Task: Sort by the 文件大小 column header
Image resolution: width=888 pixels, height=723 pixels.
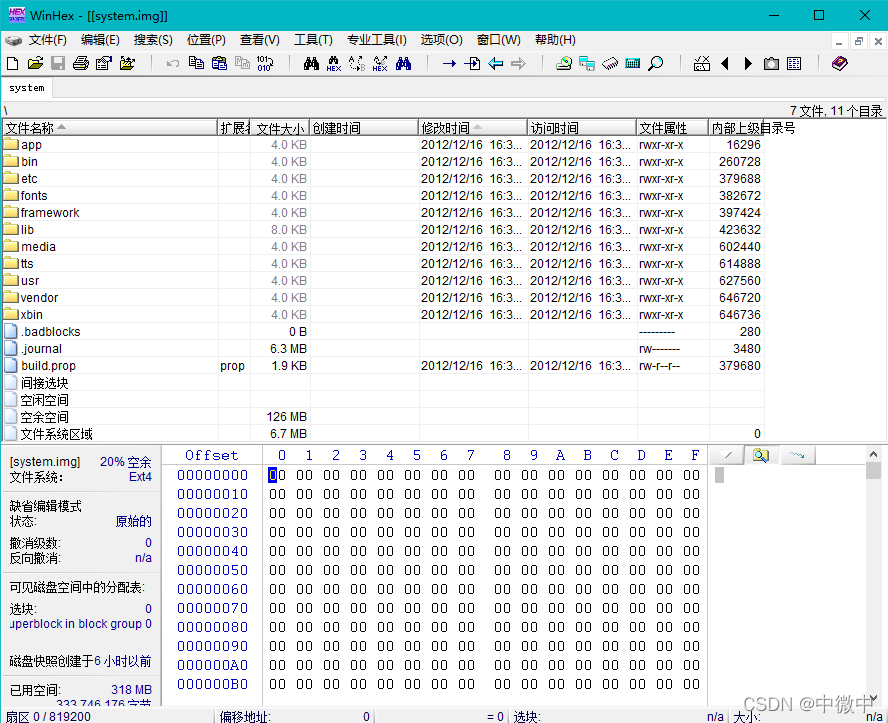Action: click(280, 128)
